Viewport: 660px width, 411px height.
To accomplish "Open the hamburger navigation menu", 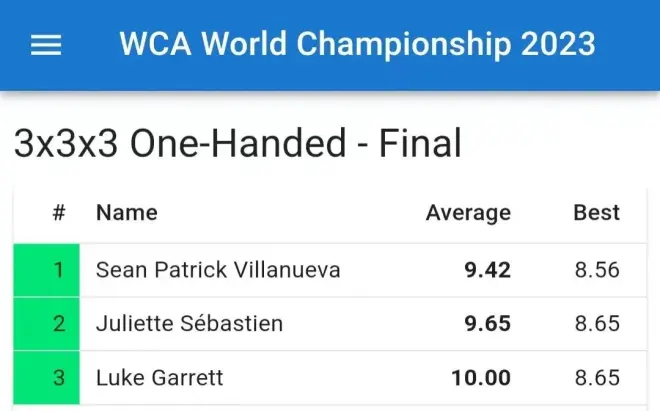I will pos(46,45).
